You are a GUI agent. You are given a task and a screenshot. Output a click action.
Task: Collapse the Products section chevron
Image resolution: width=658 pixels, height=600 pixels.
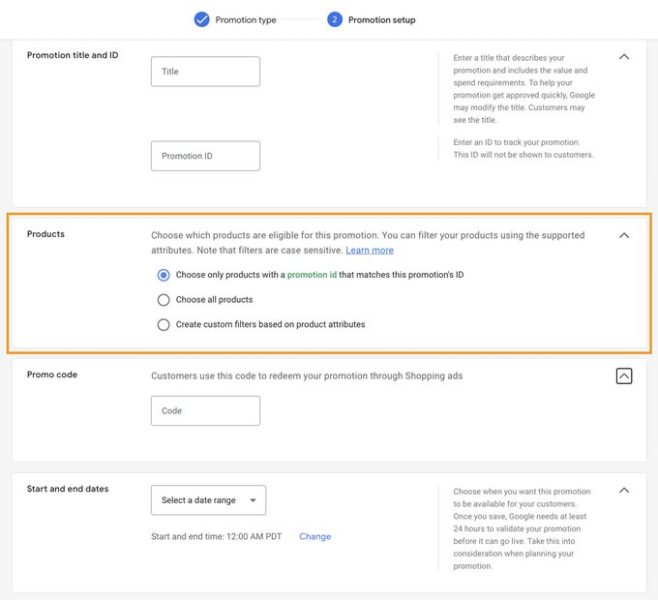click(x=624, y=236)
